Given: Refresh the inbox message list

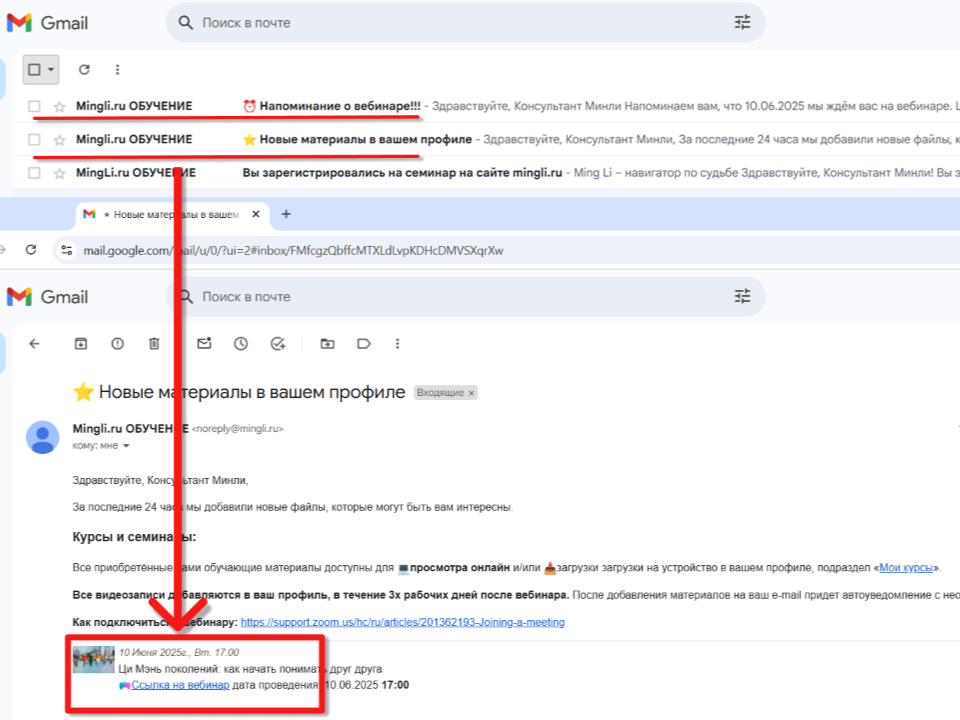Looking at the screenshot, I should click(84, 70).
